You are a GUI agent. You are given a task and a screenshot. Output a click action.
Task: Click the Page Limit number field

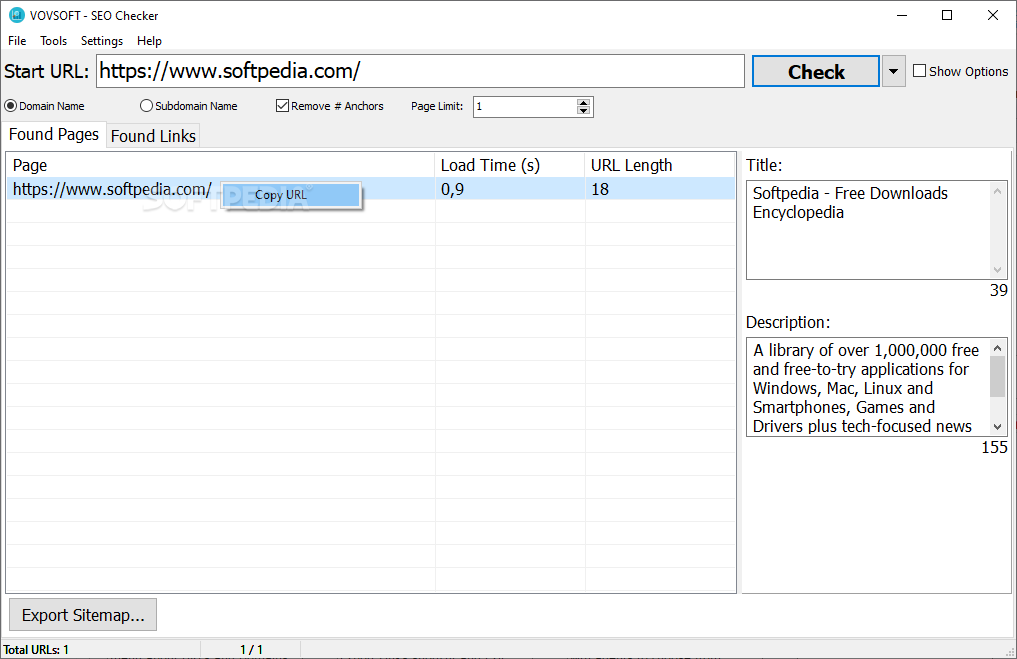pyautogui.click(x=525, y=106)
